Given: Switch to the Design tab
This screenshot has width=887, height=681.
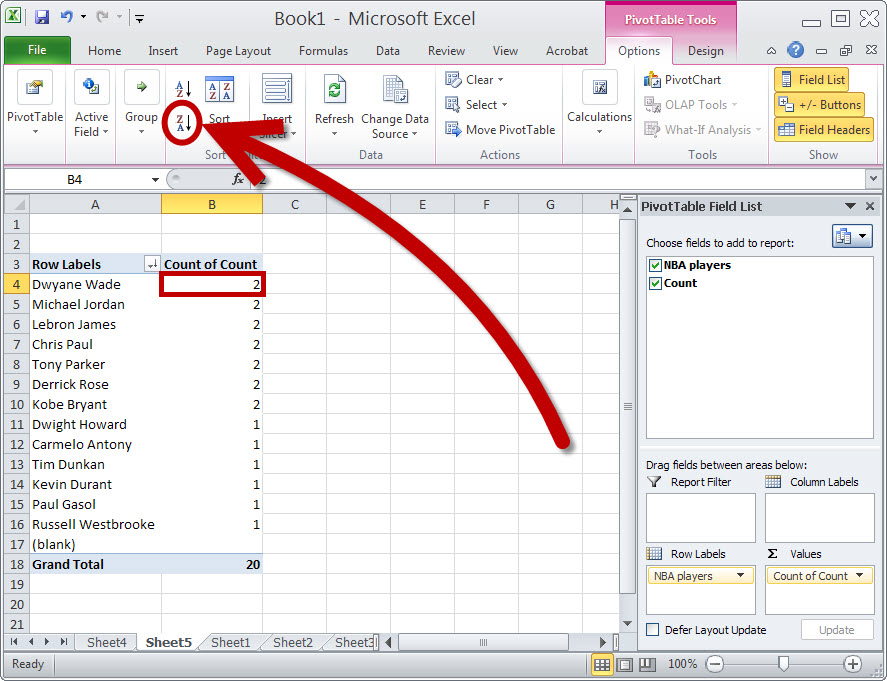Looking at the screenshot, I should (705, 51).
